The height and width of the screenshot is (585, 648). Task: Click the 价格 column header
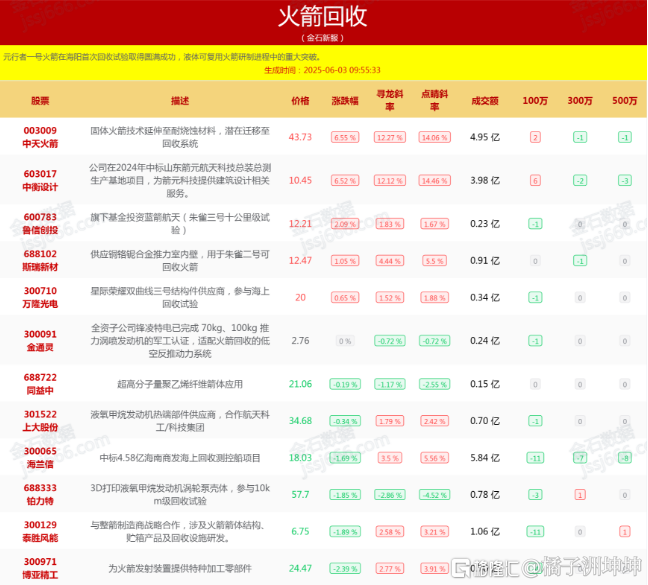[x=300, y=100]
